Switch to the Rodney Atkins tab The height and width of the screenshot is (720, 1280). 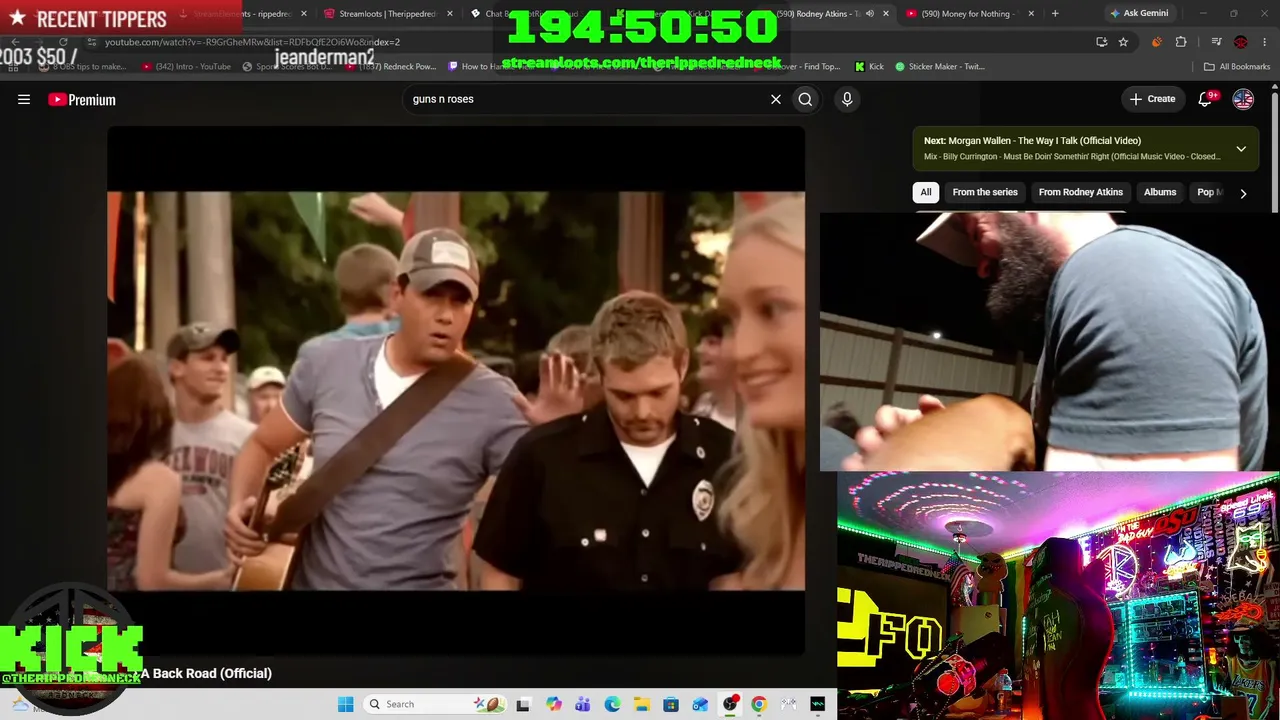[x=821, y=14]
